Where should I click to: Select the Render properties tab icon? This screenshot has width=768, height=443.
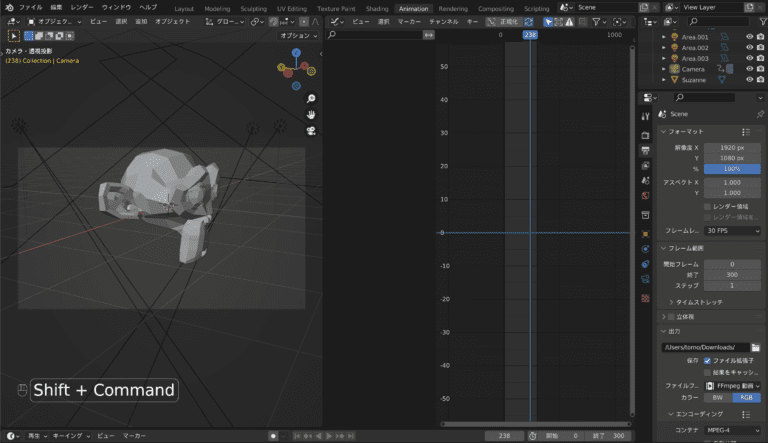646,135
